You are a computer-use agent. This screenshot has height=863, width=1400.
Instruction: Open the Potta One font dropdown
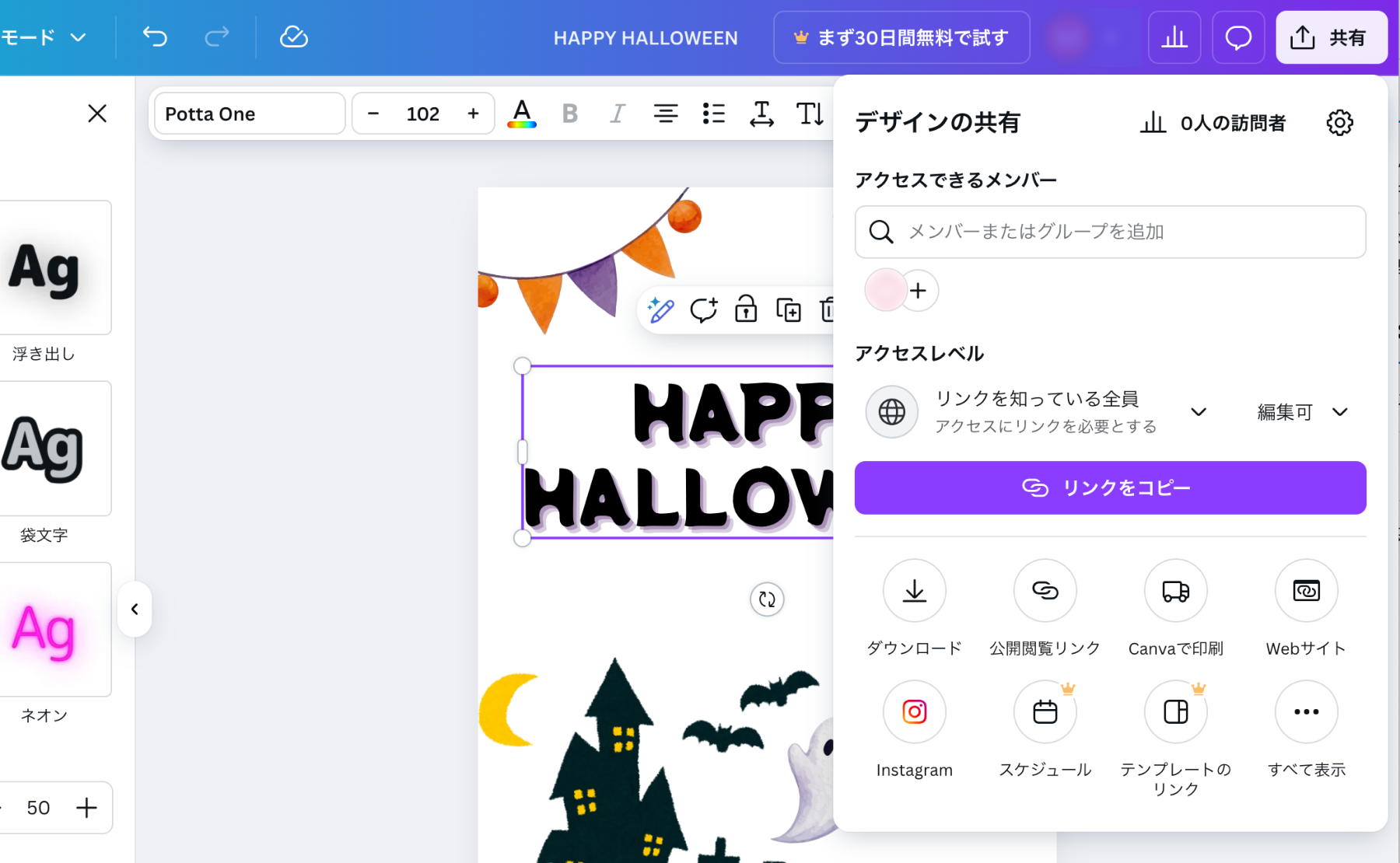point(250,114)
